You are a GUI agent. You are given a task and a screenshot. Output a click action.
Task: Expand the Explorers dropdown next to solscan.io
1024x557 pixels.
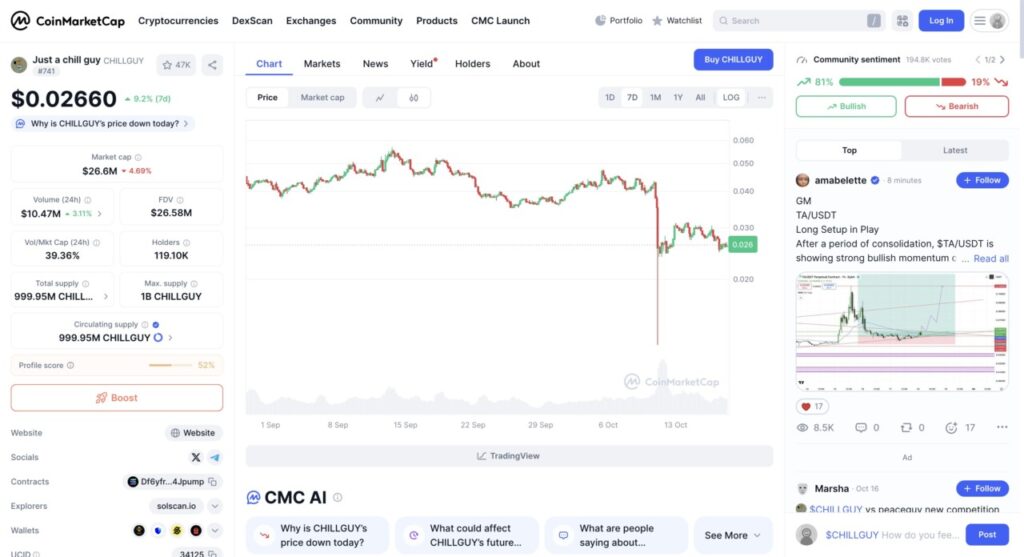215,506
